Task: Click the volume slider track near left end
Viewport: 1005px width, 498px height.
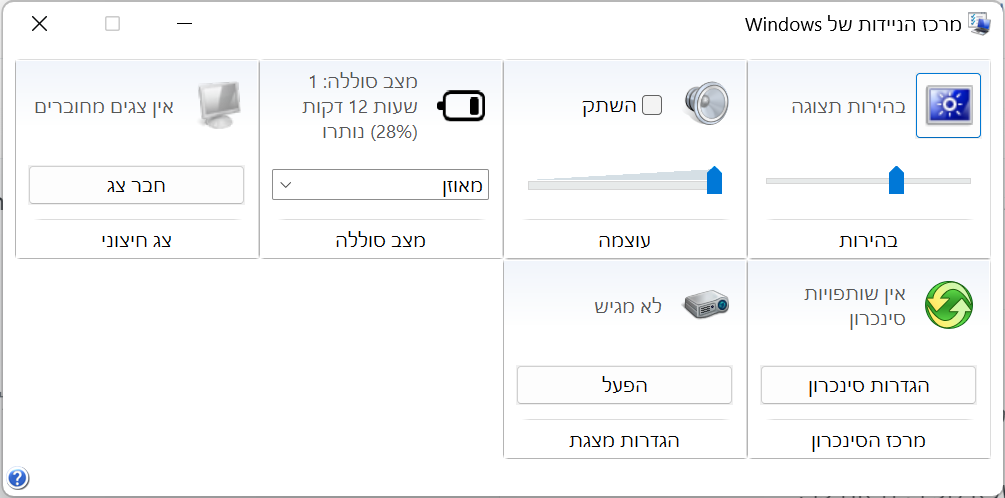Action: coord(545,185)
